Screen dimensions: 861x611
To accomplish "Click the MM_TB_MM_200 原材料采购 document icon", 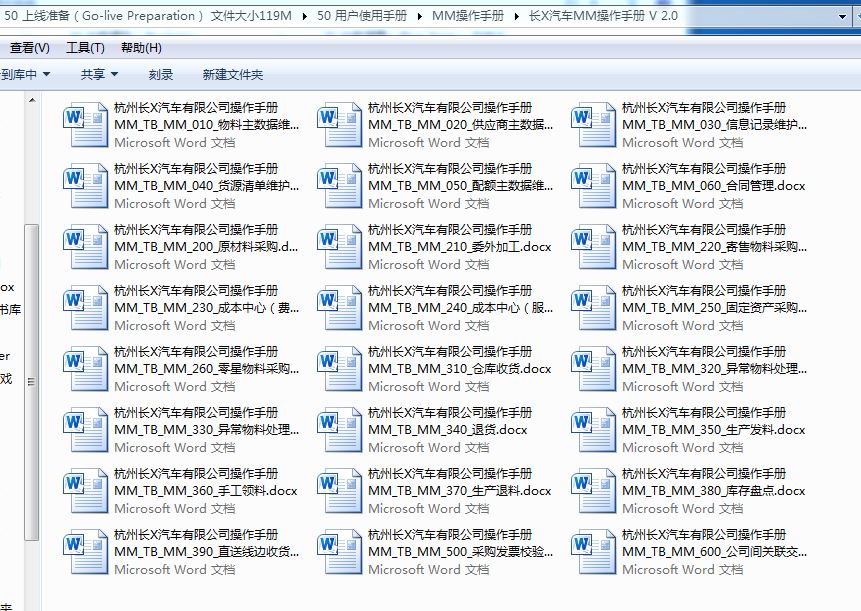I will [x=85, y=246].
